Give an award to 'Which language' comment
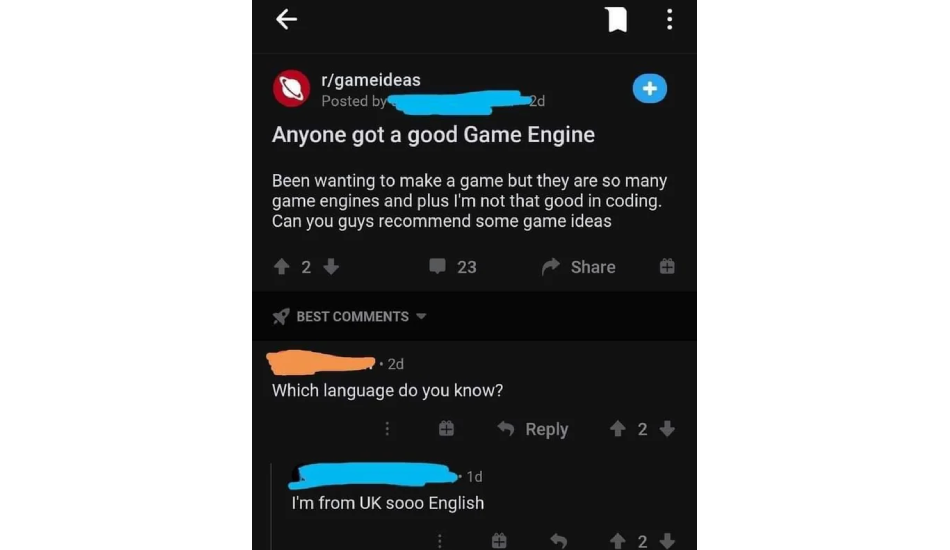Image resolution: width=950 pixels, height=550 pixels. [x=446, y=429]
